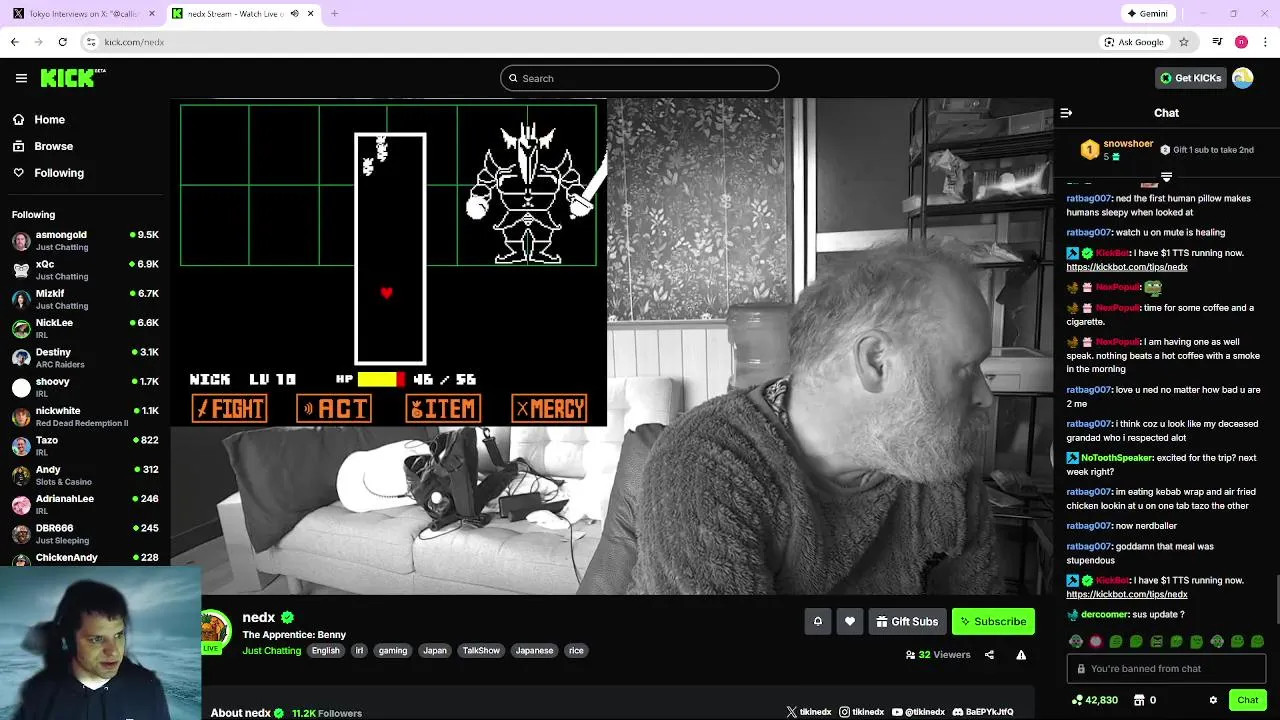Open the shop storefront icon in chat
Viewport: 1280px width, 720px height.
[x=1139, y=700]
